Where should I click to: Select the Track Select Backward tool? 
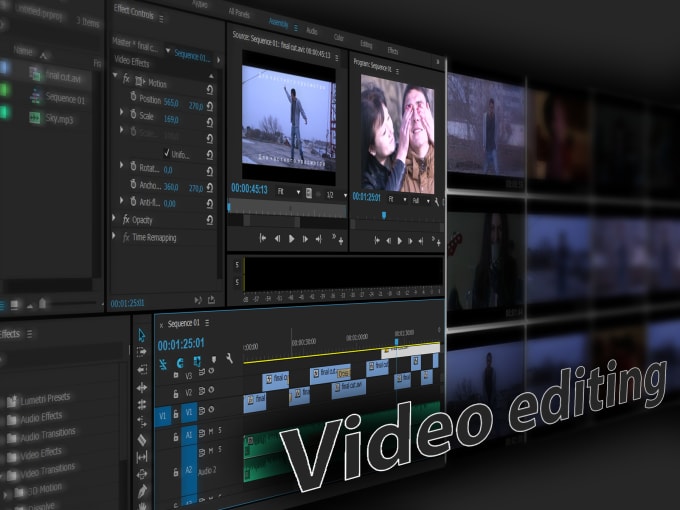point(142,369)
